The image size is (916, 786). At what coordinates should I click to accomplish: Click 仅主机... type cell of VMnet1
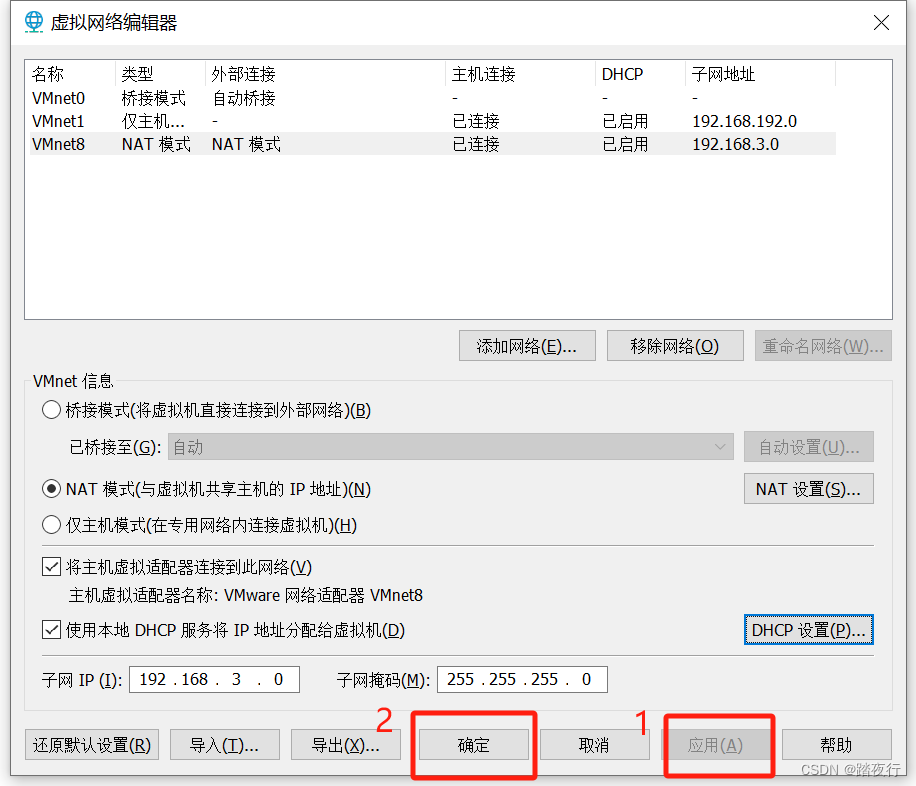153,121
